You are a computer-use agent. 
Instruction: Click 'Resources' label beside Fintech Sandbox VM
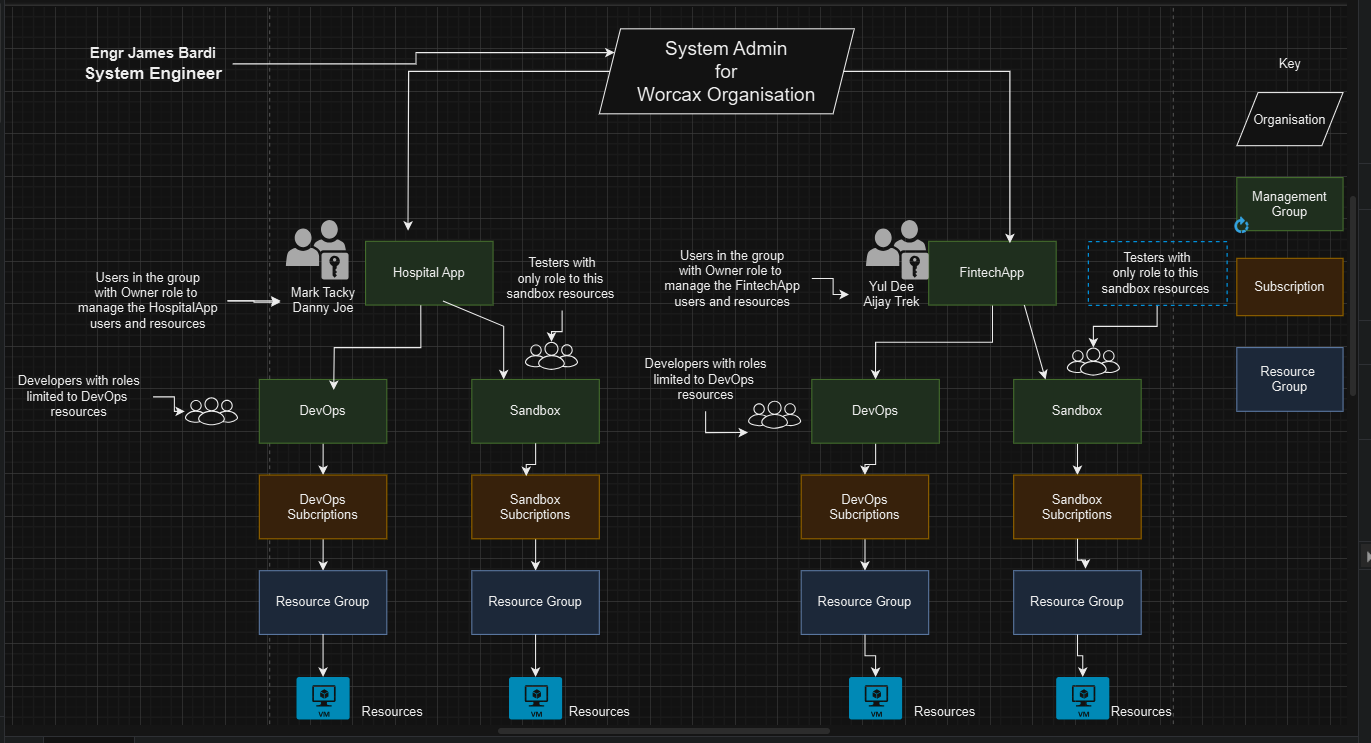pos(1141,712)
